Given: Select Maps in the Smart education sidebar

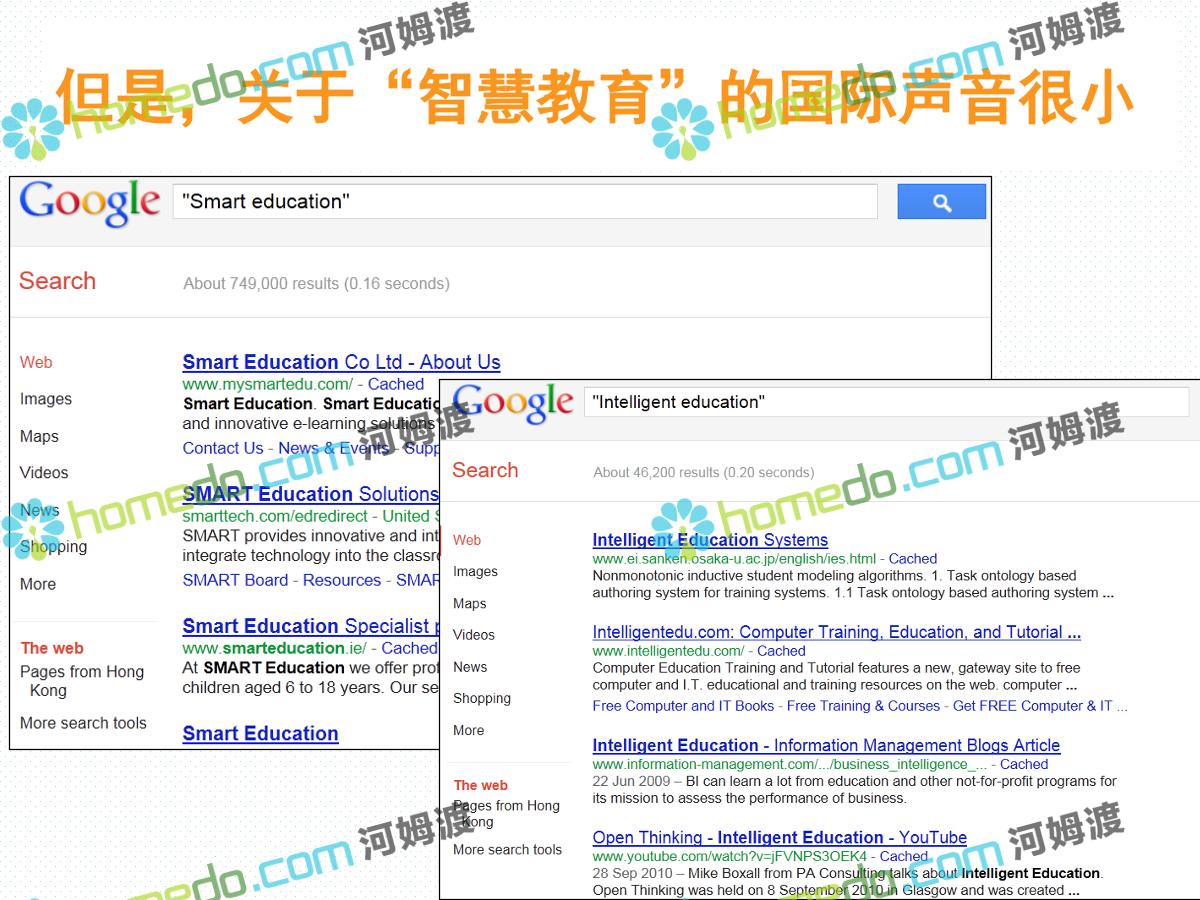Looking at the screenshot, I should tap(39, 436).
